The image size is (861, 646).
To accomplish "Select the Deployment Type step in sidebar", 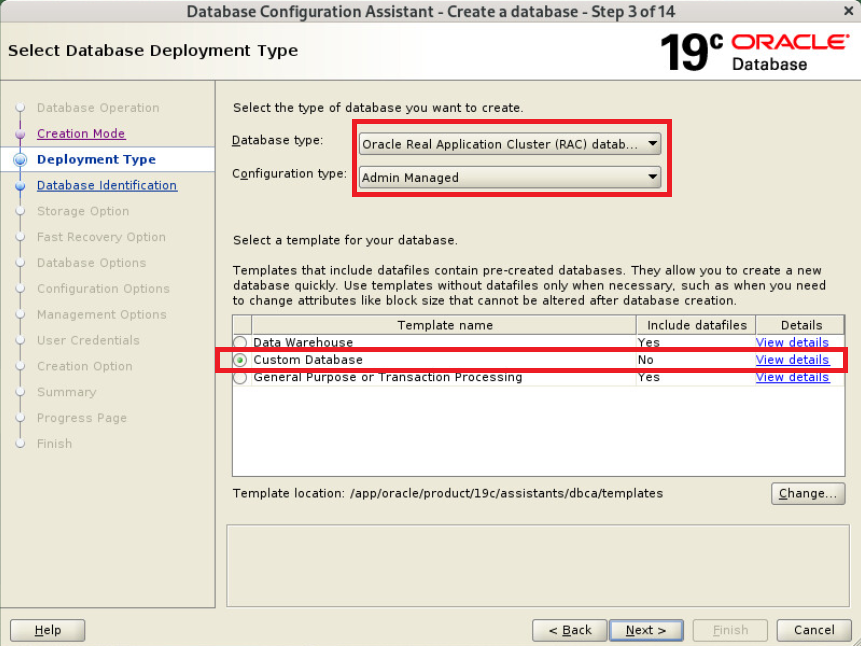I will pos(96,159).
